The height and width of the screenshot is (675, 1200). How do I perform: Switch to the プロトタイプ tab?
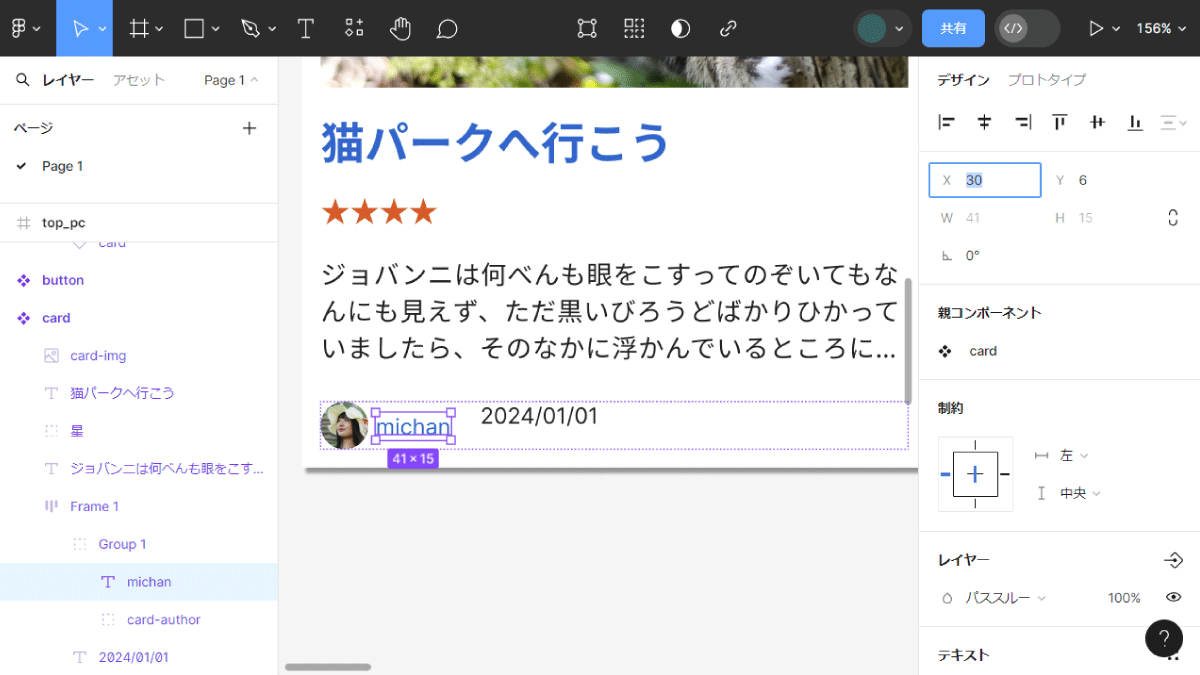[x=1046, y=80]
